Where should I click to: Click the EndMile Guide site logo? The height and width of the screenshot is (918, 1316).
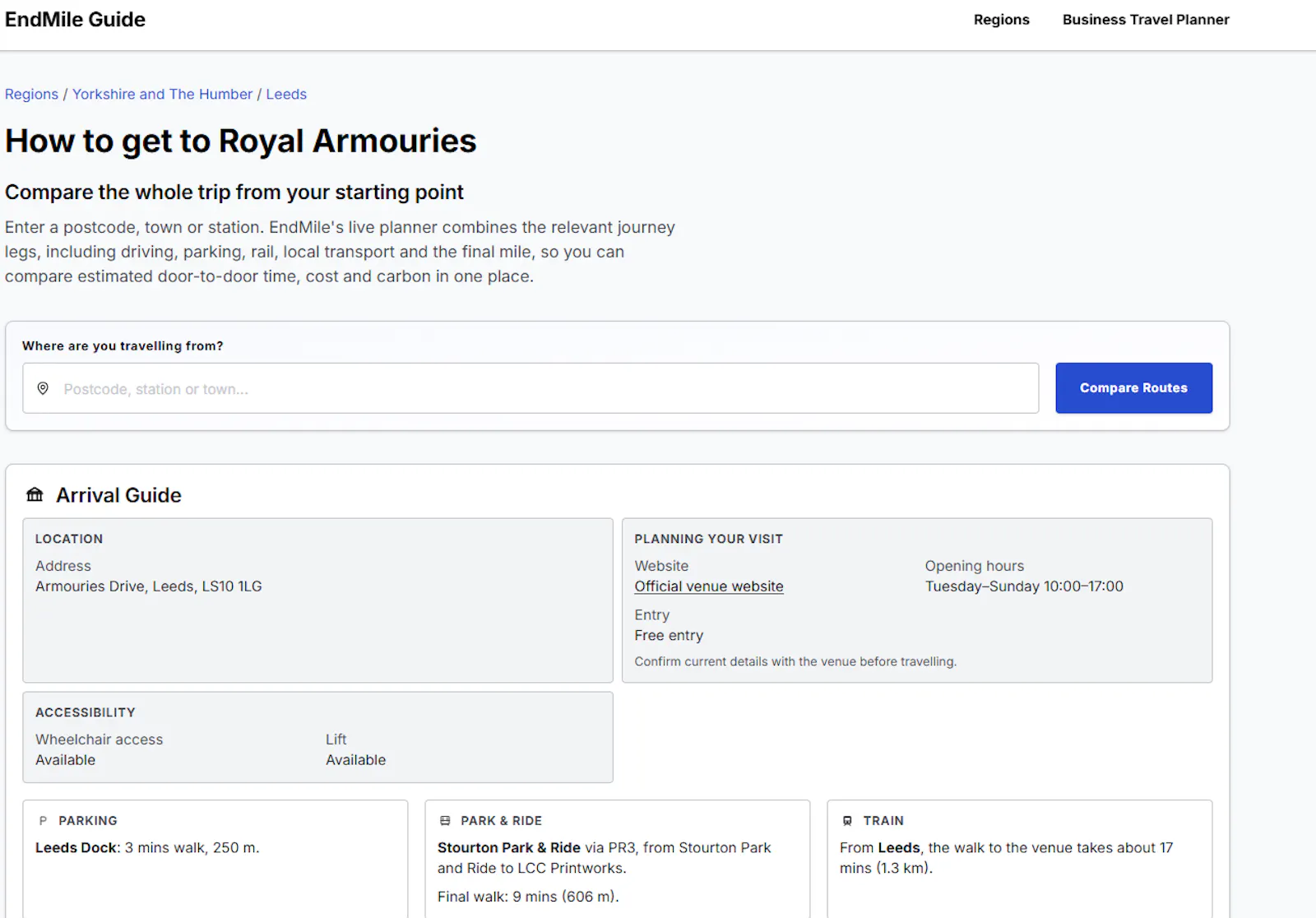(75, 20)
